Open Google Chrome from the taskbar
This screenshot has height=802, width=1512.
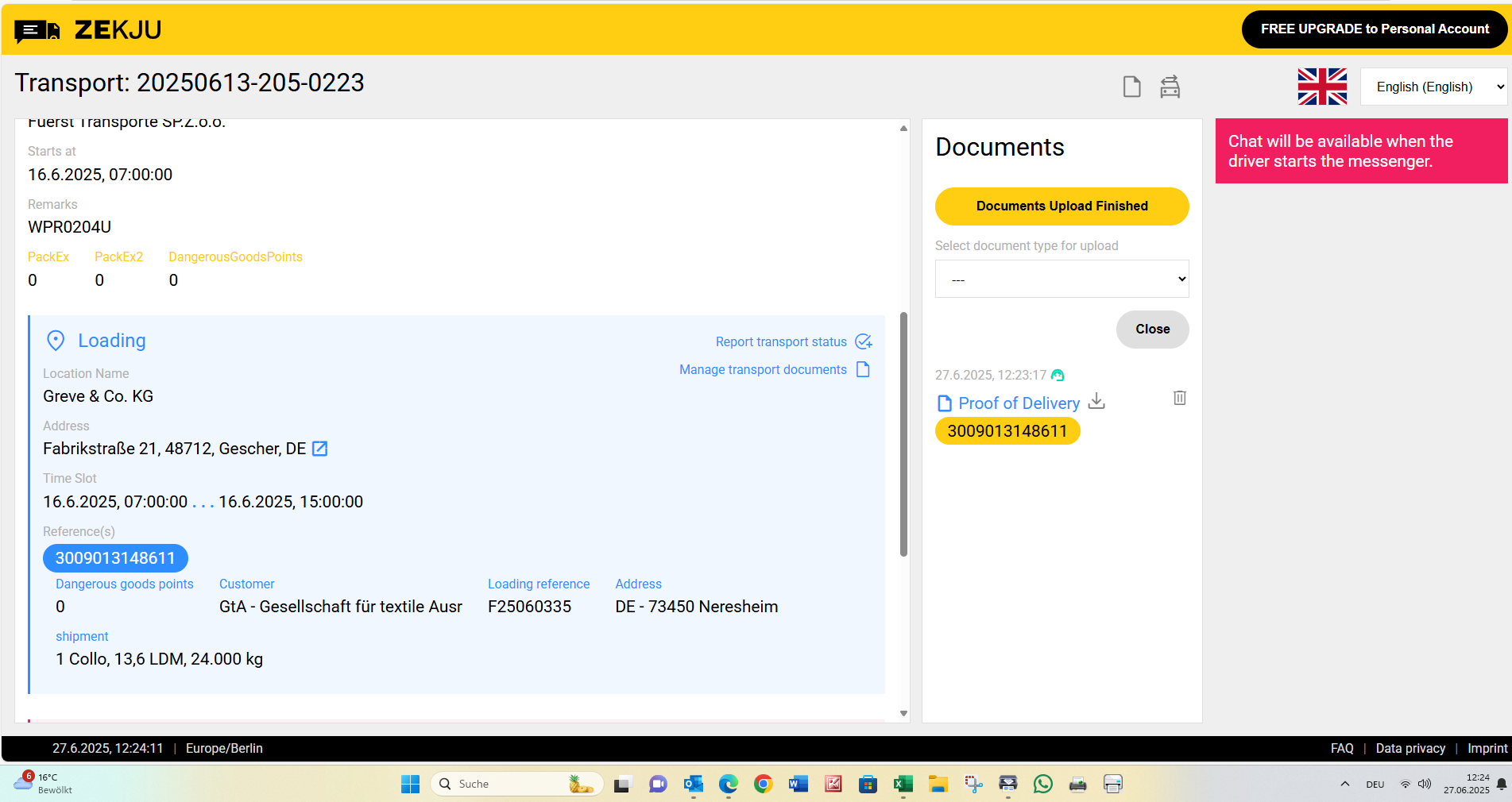[x=764, y=785]
